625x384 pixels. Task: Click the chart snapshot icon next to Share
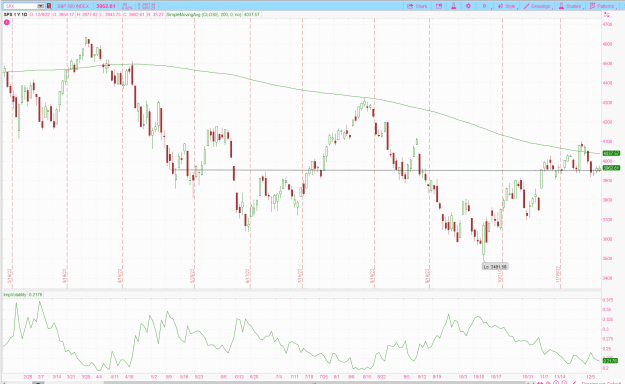click(x=439, y=6)
